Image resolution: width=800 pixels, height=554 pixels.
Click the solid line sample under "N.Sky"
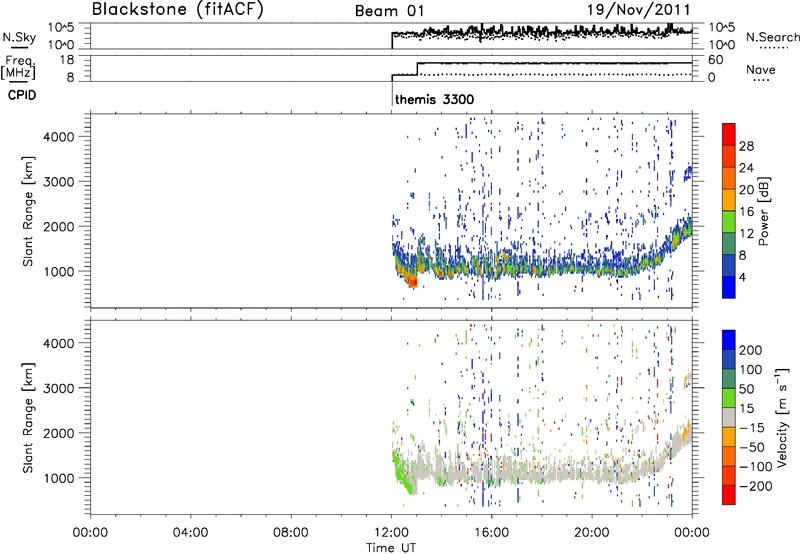[x=19, y=48]
